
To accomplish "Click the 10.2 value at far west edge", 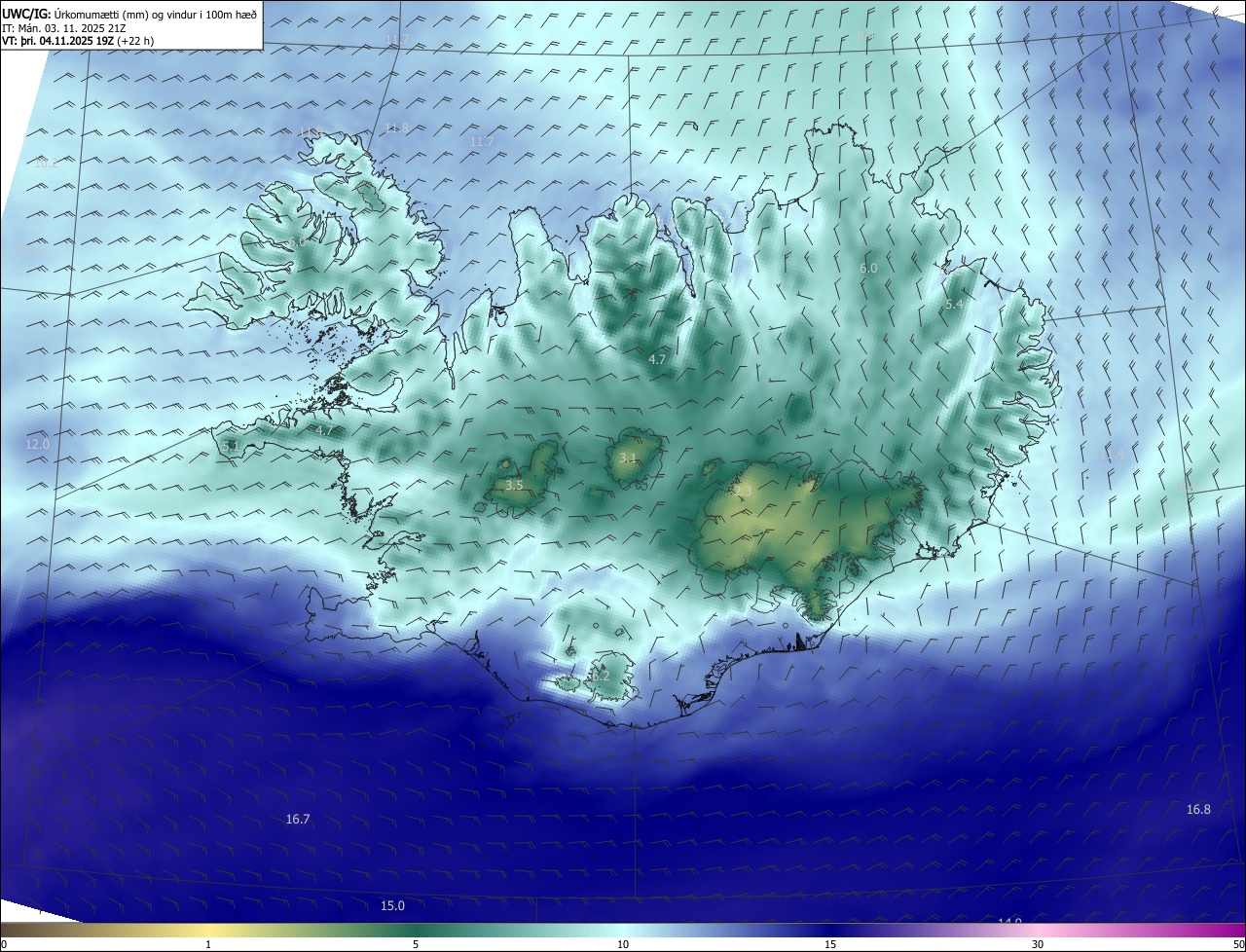I will point(46,164).
